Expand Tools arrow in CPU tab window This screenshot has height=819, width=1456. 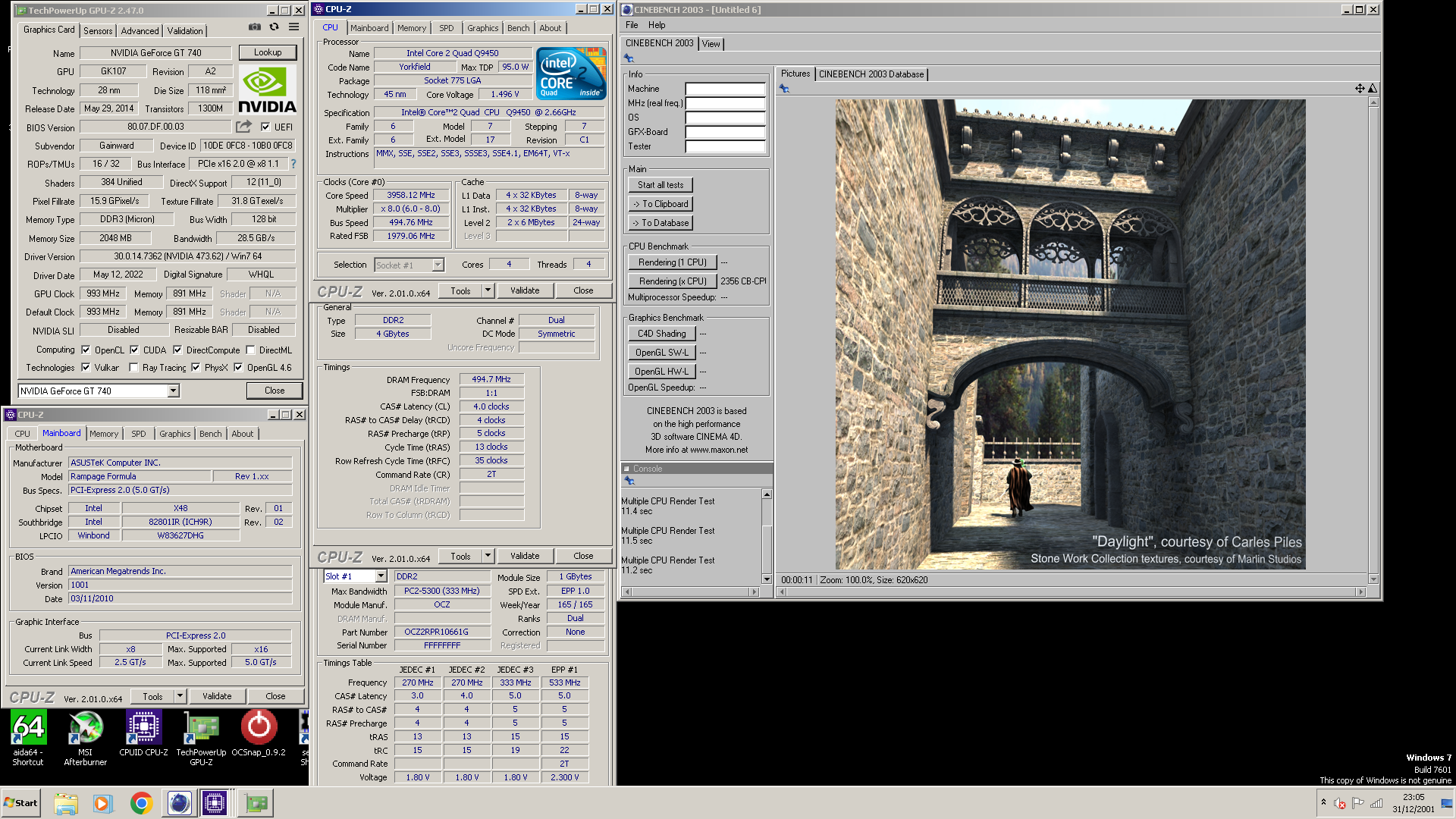[488, 290]
